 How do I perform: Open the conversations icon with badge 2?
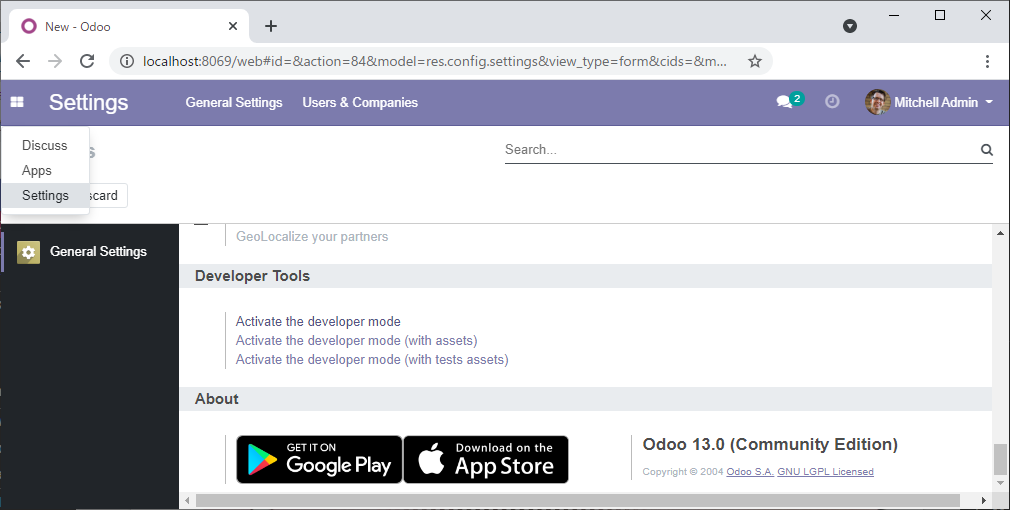pos(790,101)
